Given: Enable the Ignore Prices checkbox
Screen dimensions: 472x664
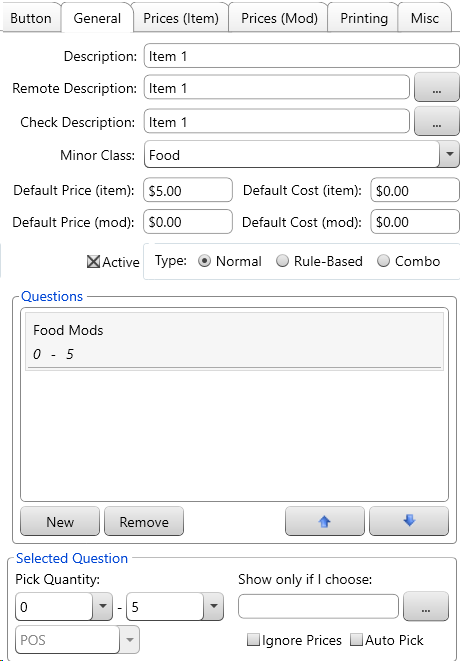Looking at the screenshot, I should (253, 639).
